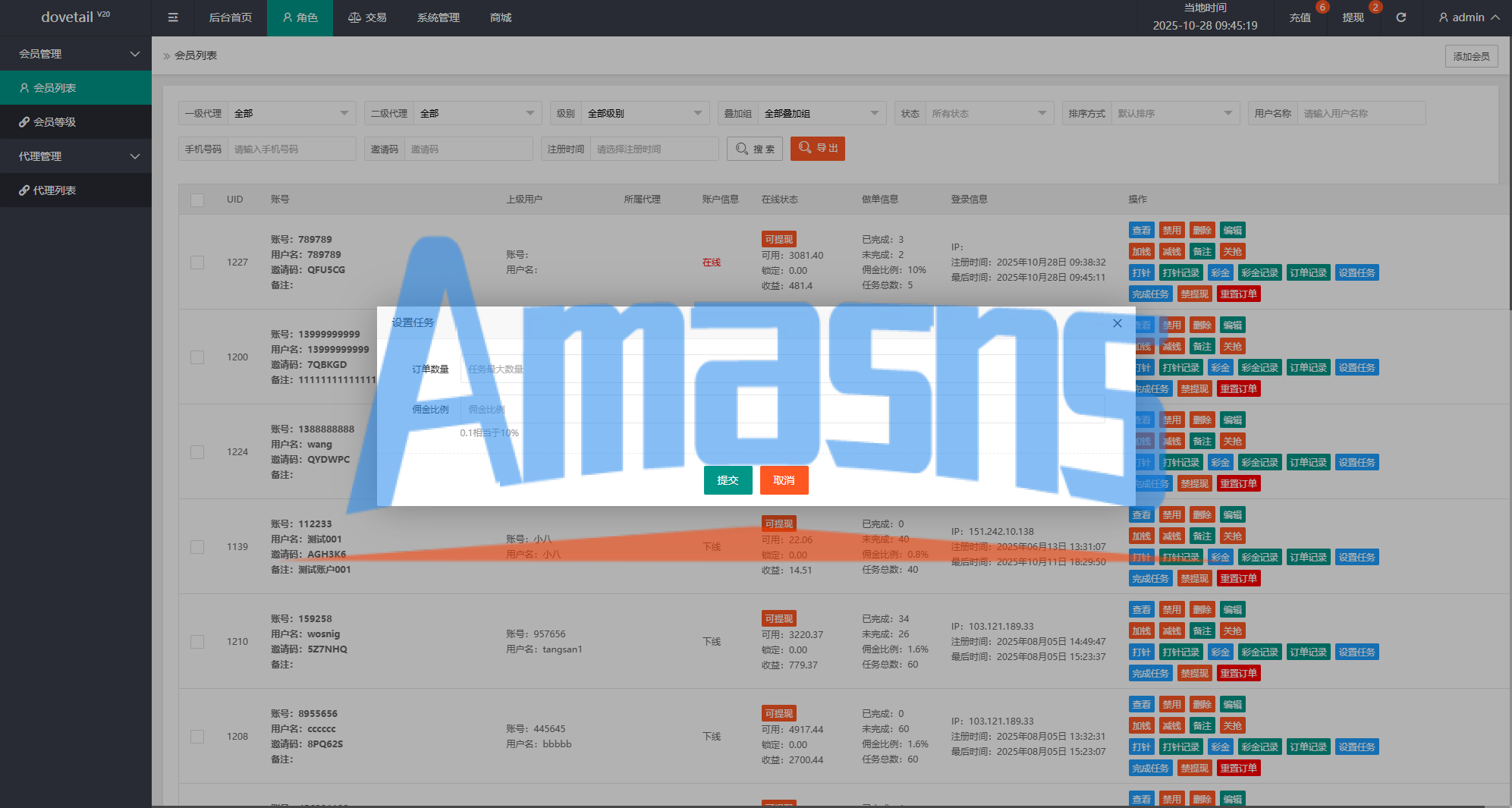Select 会员列表 in the sidebar
Viewport: 1512px width, 808px height.
point(76,88)
